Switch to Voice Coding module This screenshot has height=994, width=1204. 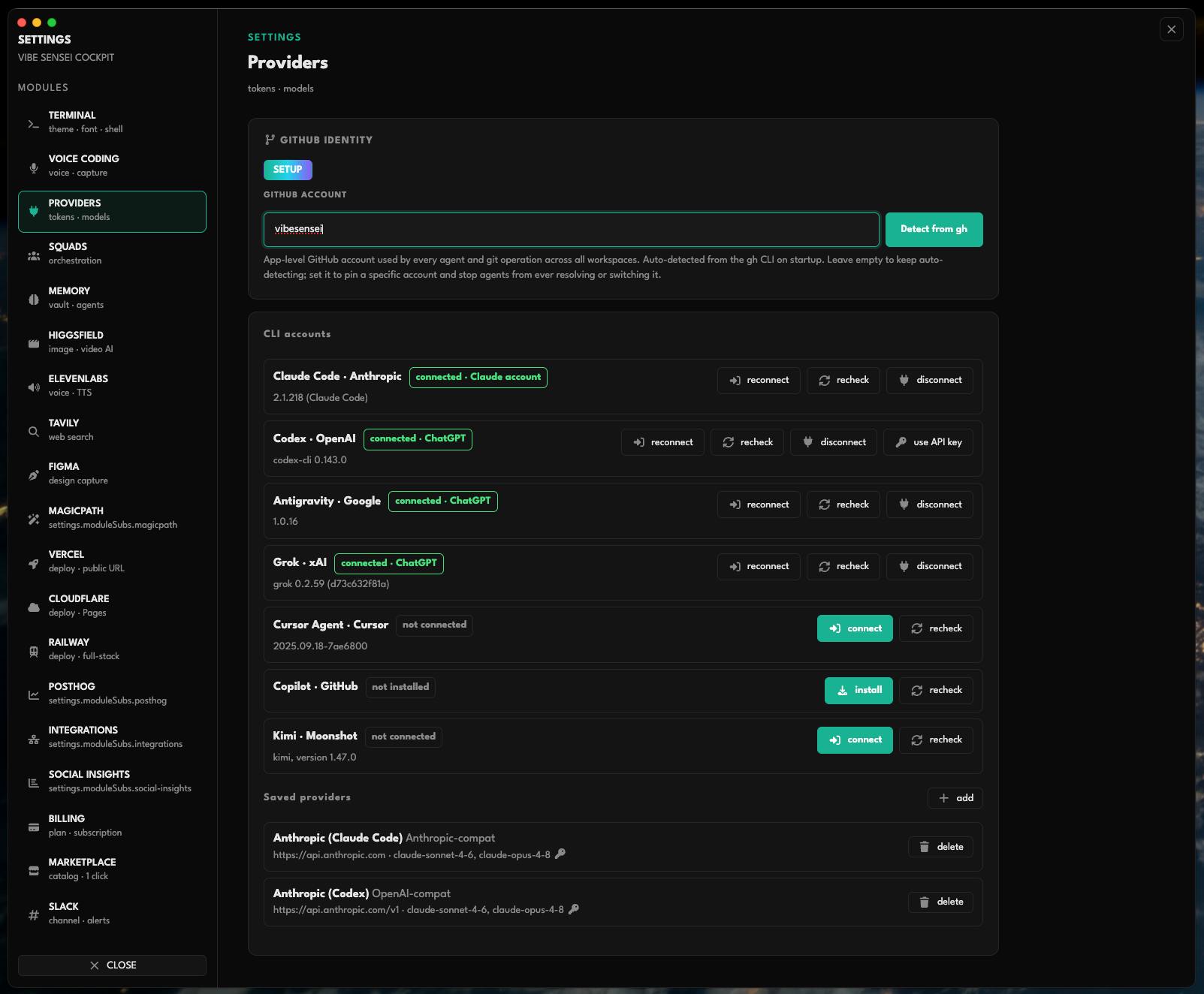(x=112, y=168)
